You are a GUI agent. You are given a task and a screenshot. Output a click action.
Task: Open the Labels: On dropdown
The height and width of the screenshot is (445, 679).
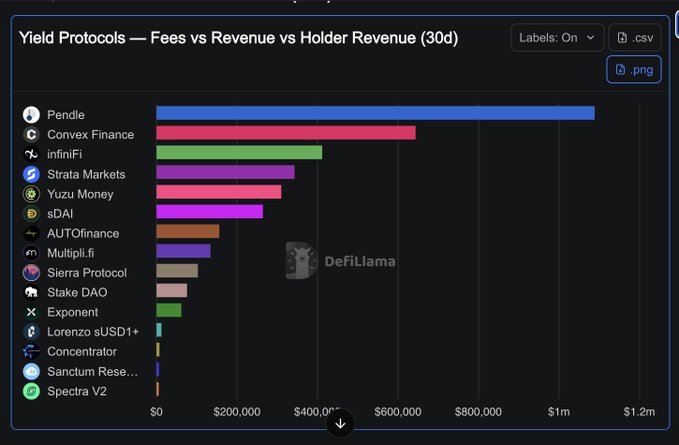point(557,38)
